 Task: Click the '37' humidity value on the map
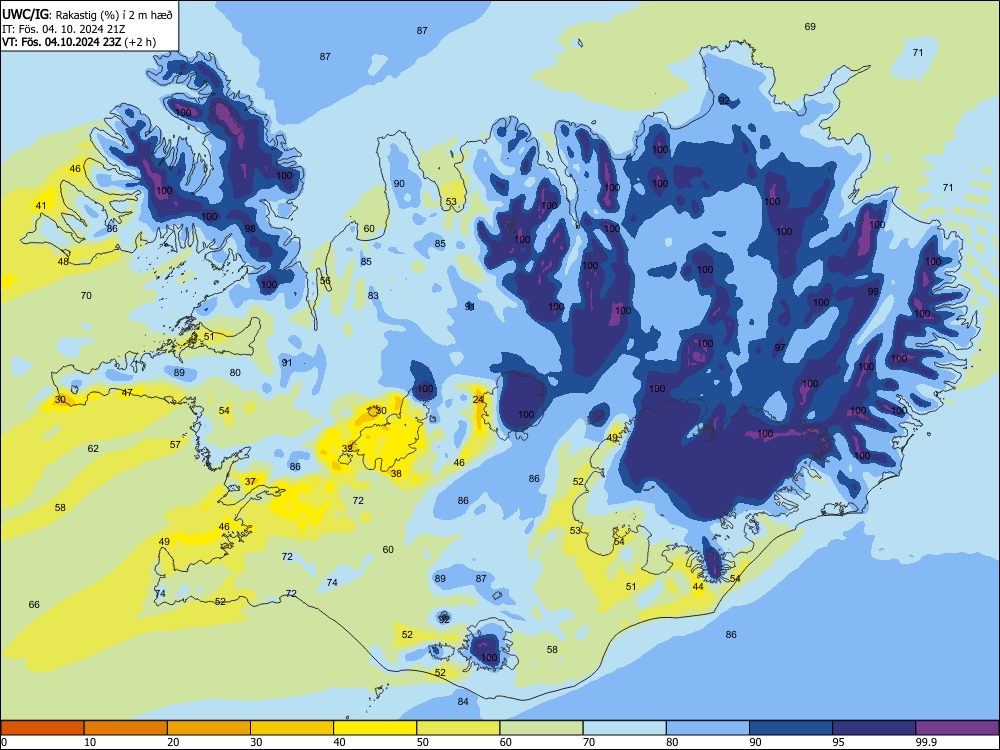250,482
